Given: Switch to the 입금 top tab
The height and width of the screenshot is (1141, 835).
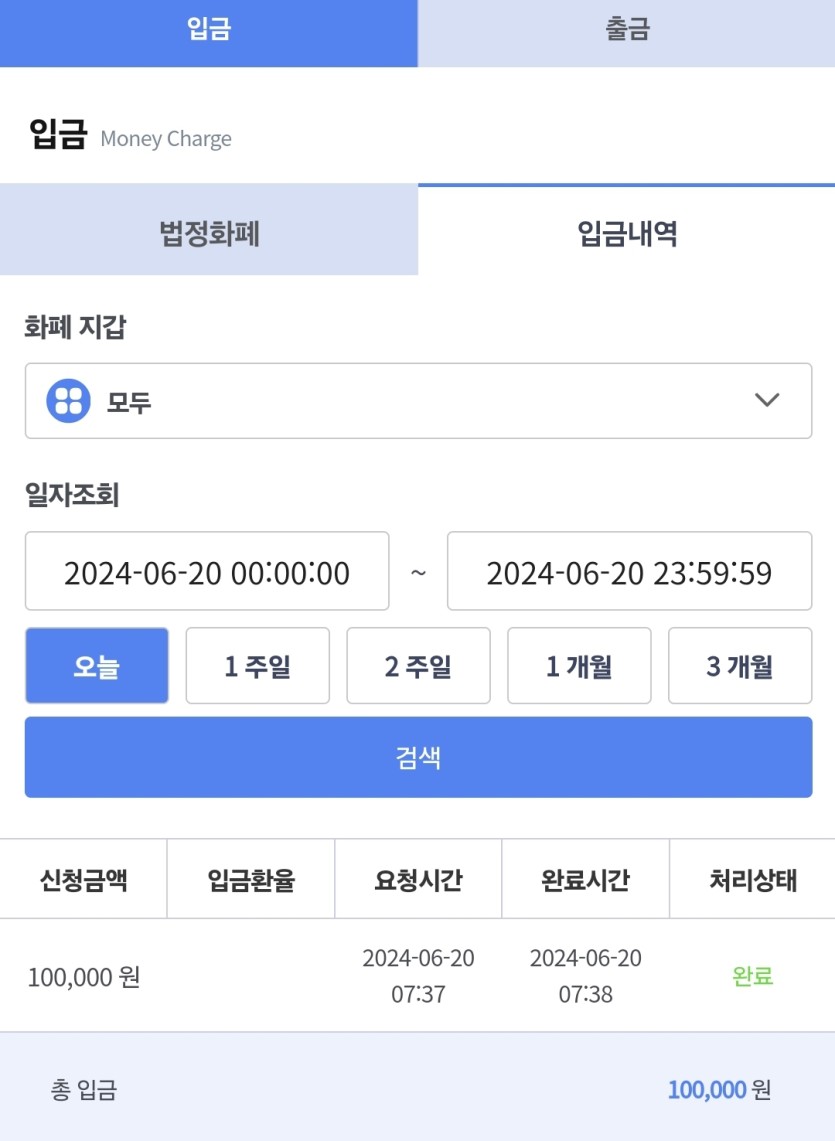Looking at the screenshot, I should coord(209,33).
